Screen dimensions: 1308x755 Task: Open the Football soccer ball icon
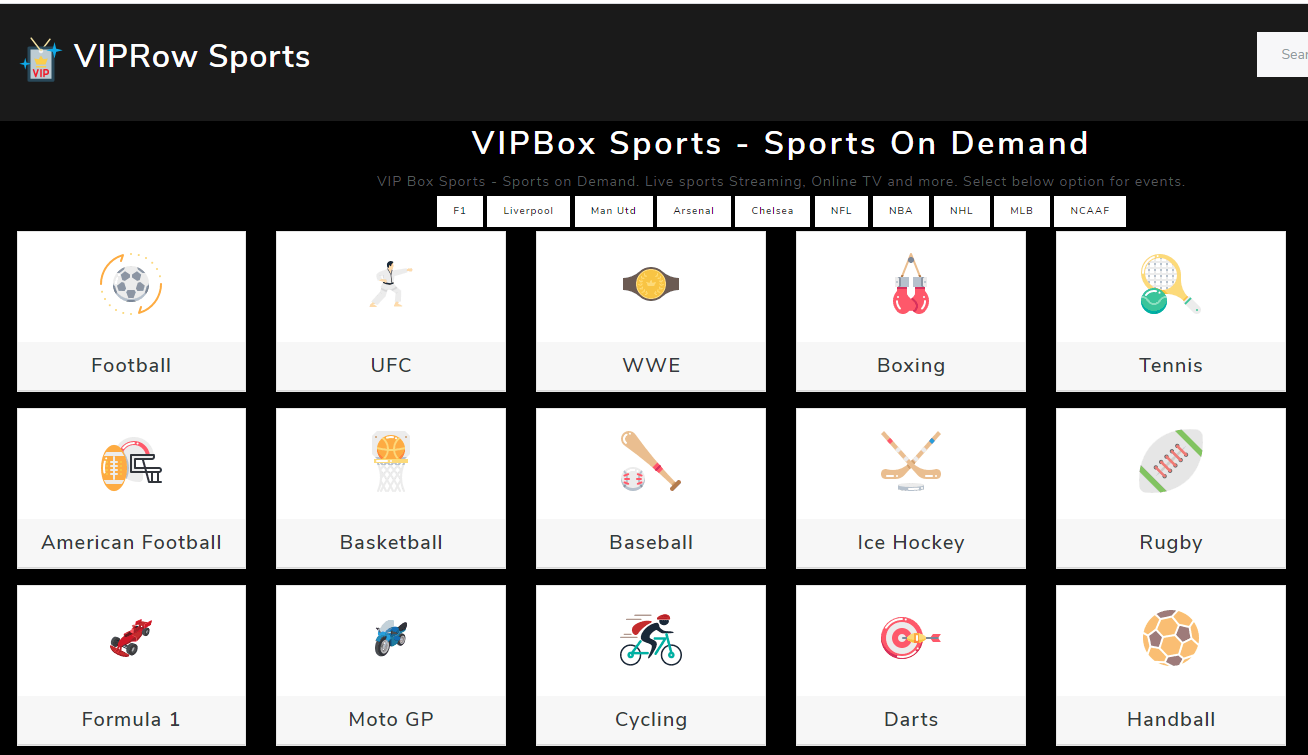131,284
